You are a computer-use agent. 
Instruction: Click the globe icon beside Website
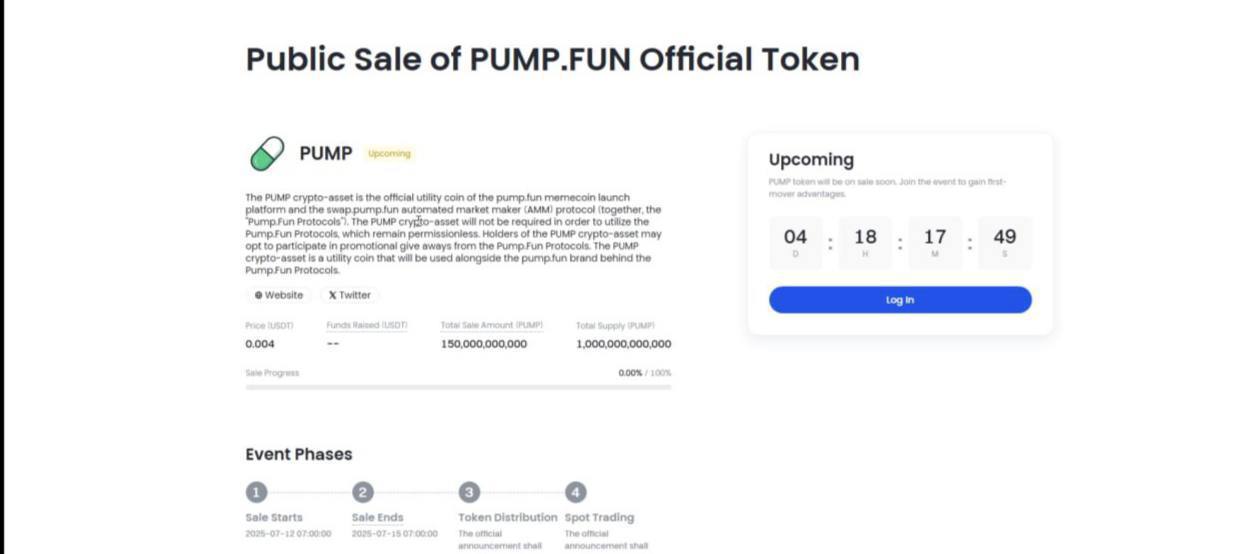point(258,295)
